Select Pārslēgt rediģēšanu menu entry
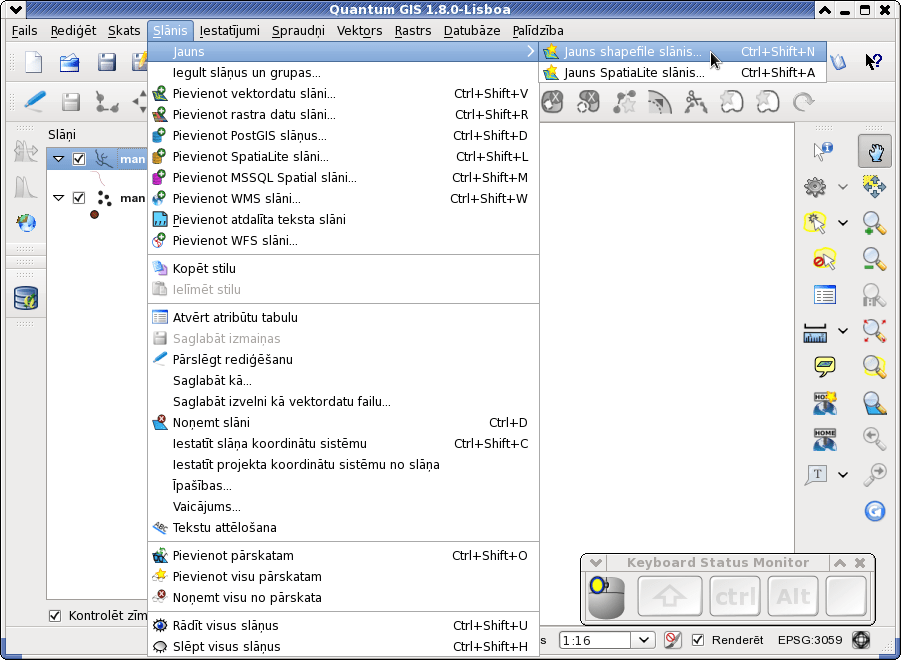This screenshot has height=660, width=901. (x=343, y=360)
